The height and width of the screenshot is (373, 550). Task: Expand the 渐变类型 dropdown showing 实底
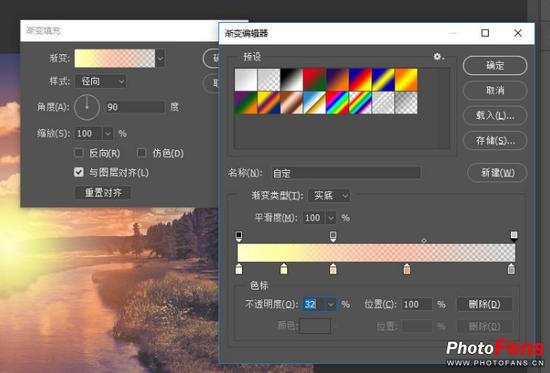[x=329, y=195]
